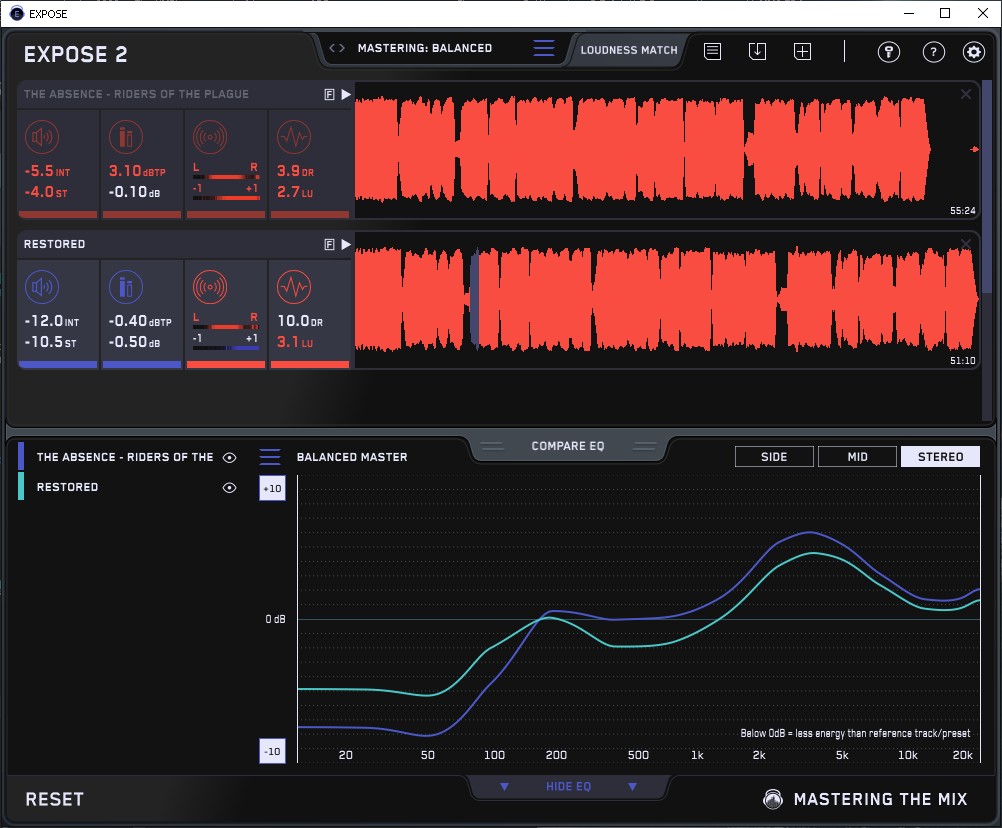Click the -0.40 dBTP reading on Restored
This screenshot has height=828, width=1002.
tap(140, 321)
